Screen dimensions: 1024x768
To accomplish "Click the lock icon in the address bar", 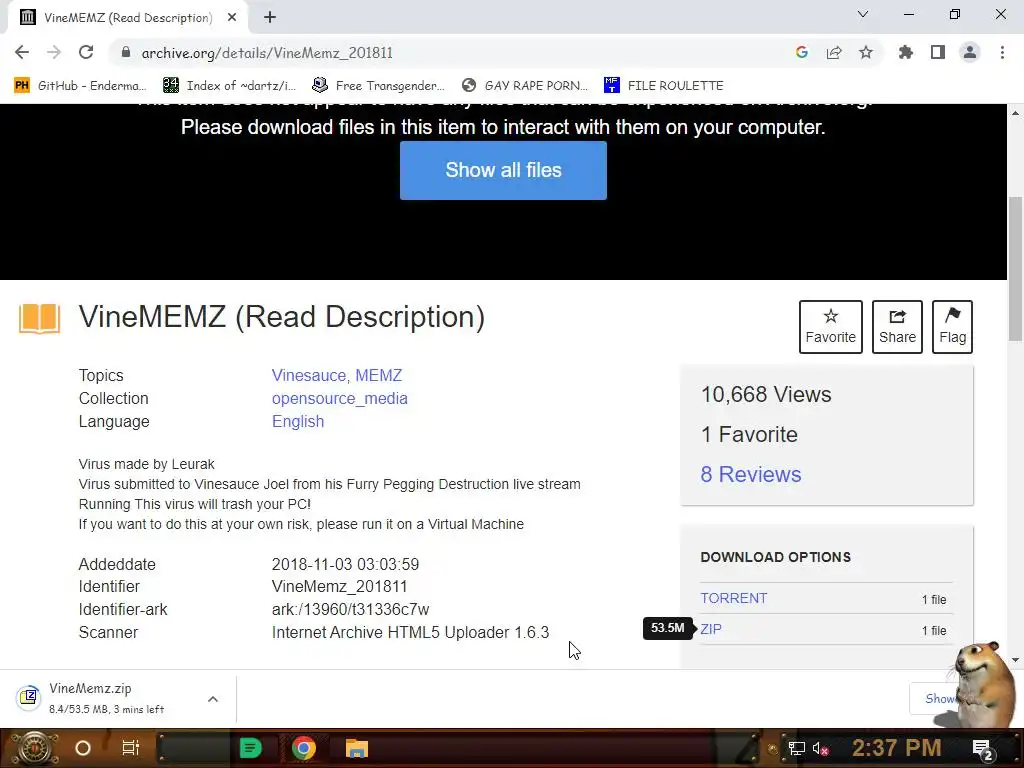I will (x=125, y=52).
